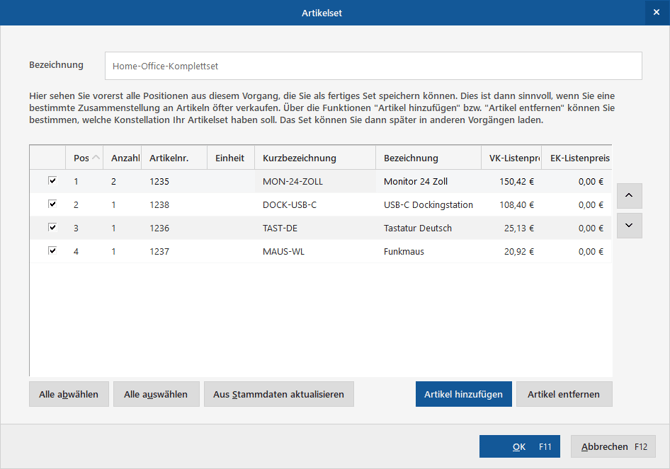Cancel with Abbrechen F12 button
Screen dimensions: 670x469
pos(613,446)
